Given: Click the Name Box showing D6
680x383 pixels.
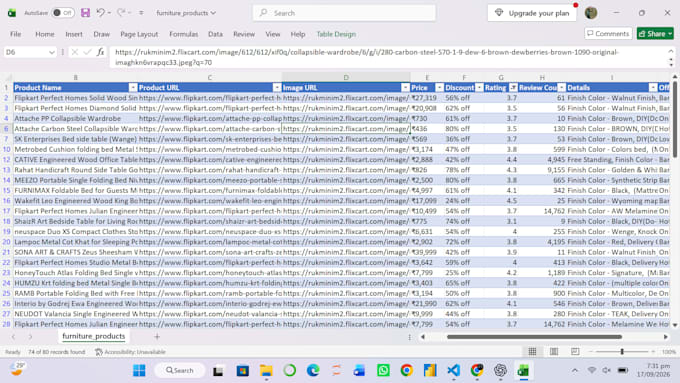Looking at the screenshot, I should pyautogui.click(x=25, y=52).
